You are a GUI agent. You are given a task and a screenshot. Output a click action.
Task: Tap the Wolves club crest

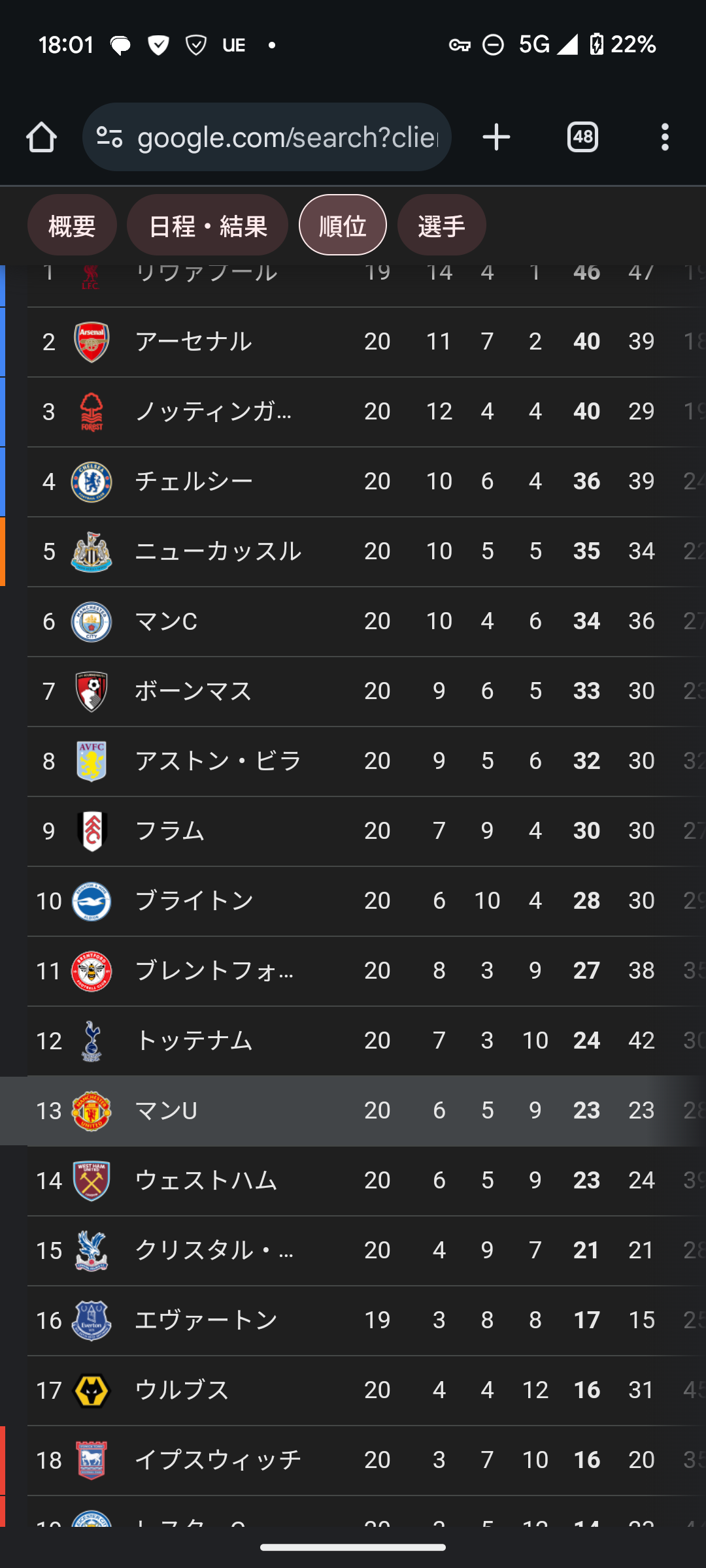[x=92, y=1390]
